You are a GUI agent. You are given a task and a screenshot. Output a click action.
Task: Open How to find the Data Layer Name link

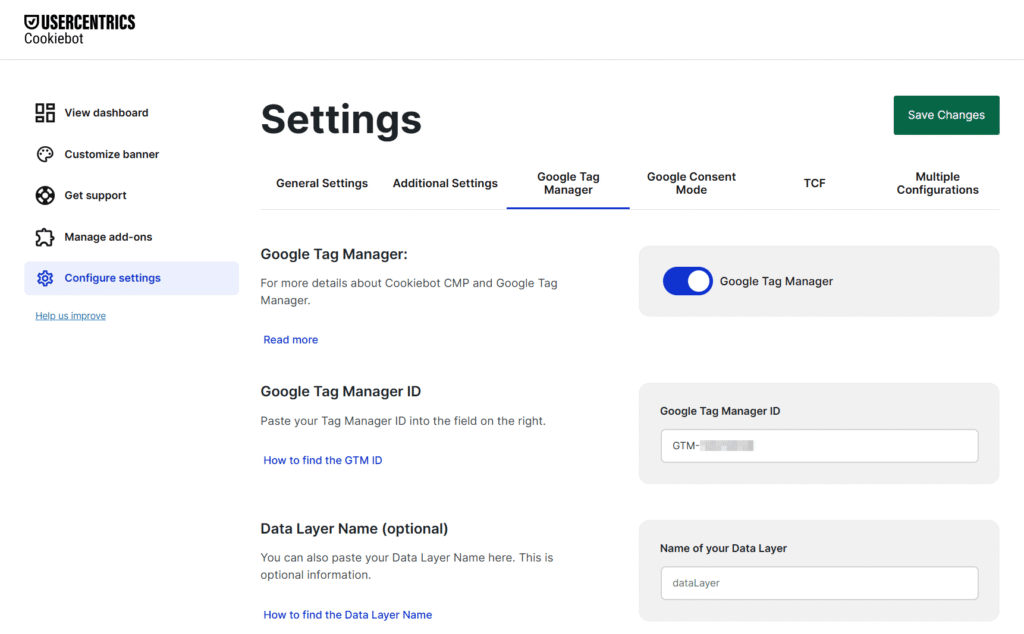tap(347, 615)
